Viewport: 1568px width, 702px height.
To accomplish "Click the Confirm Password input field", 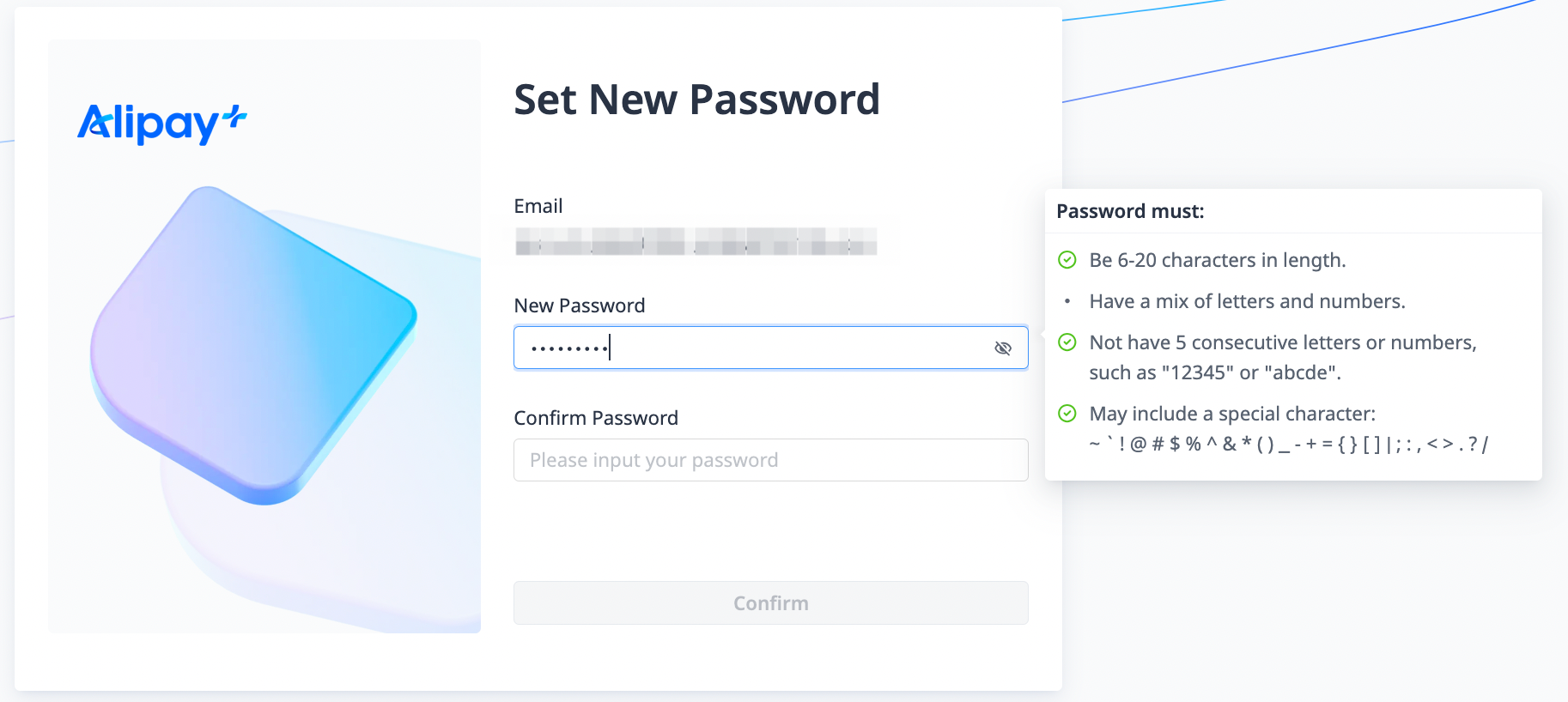I will 770,460.
